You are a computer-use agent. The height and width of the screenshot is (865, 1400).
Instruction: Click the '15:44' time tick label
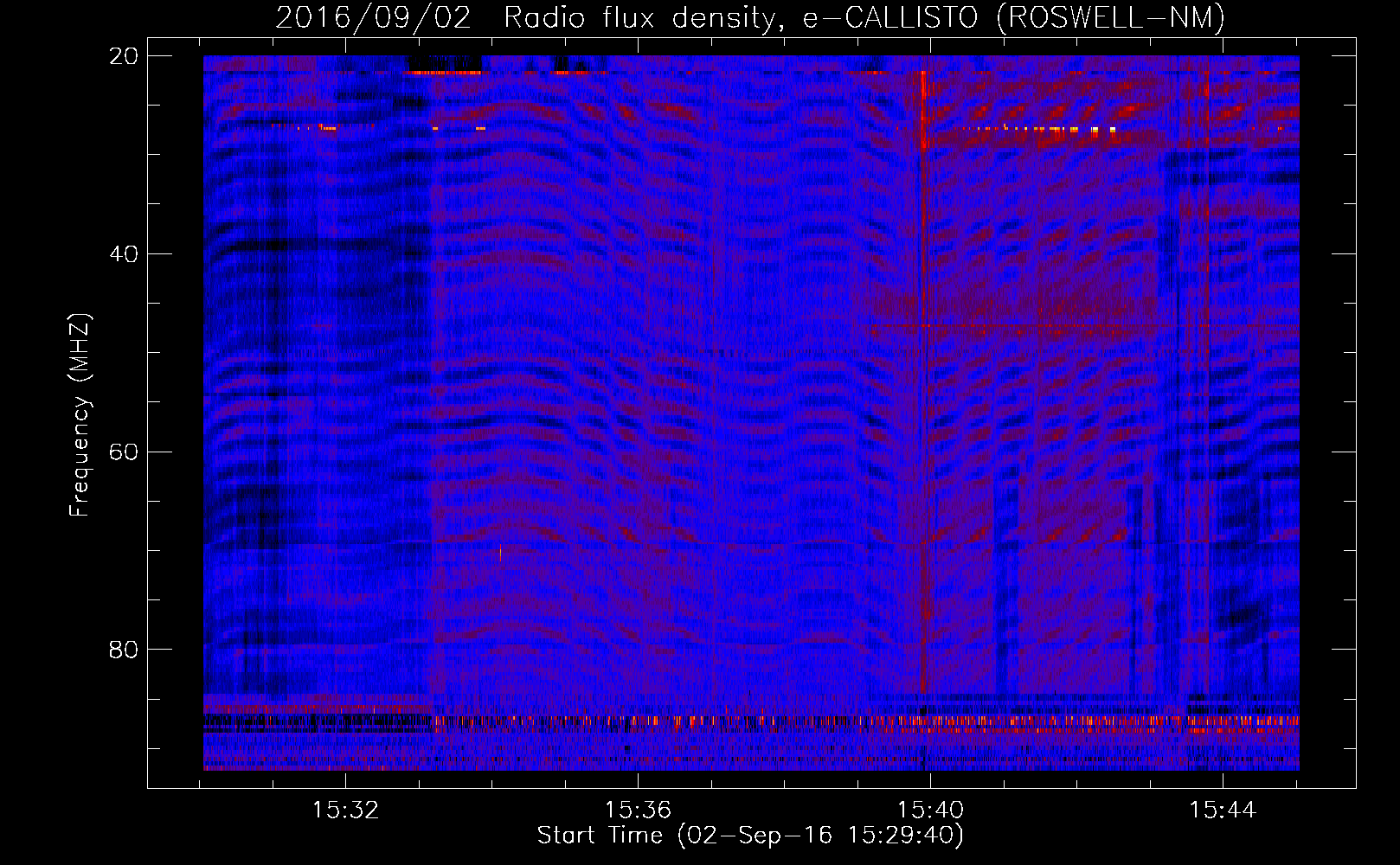click(1223, 810)
